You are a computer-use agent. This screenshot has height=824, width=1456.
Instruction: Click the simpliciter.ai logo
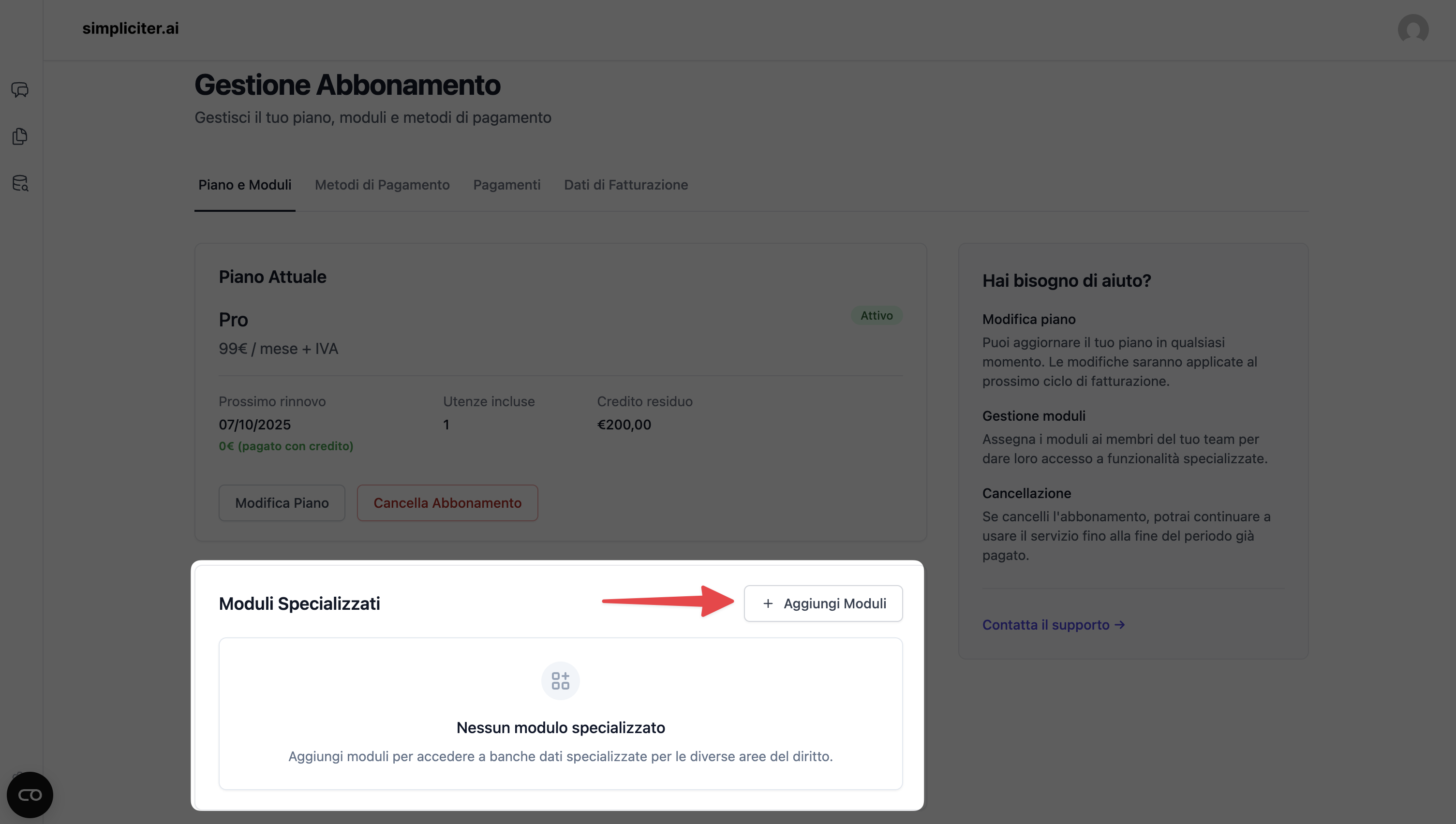(x=130, y=29)
